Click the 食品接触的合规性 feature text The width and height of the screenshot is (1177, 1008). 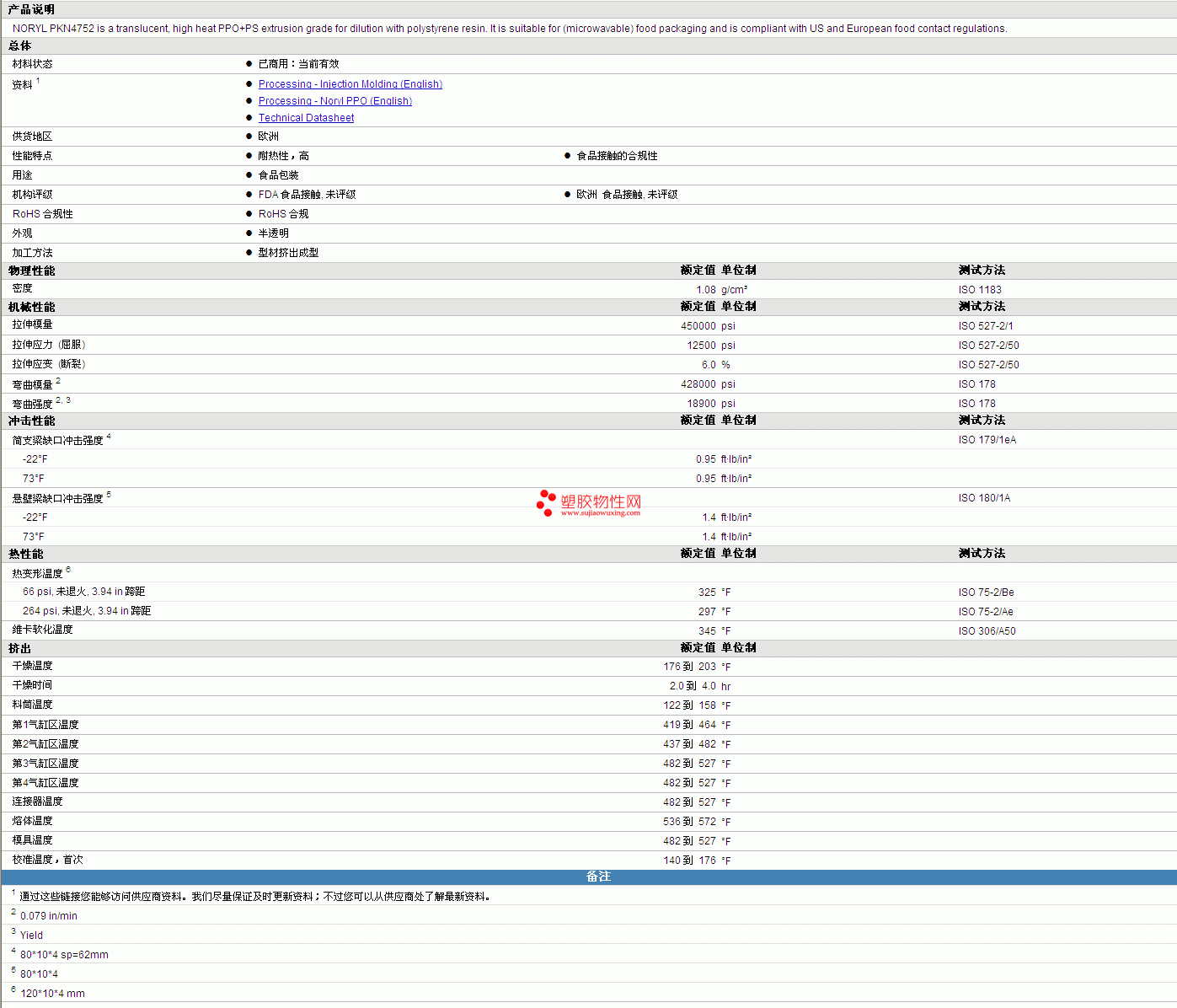[x=617, y=156]
